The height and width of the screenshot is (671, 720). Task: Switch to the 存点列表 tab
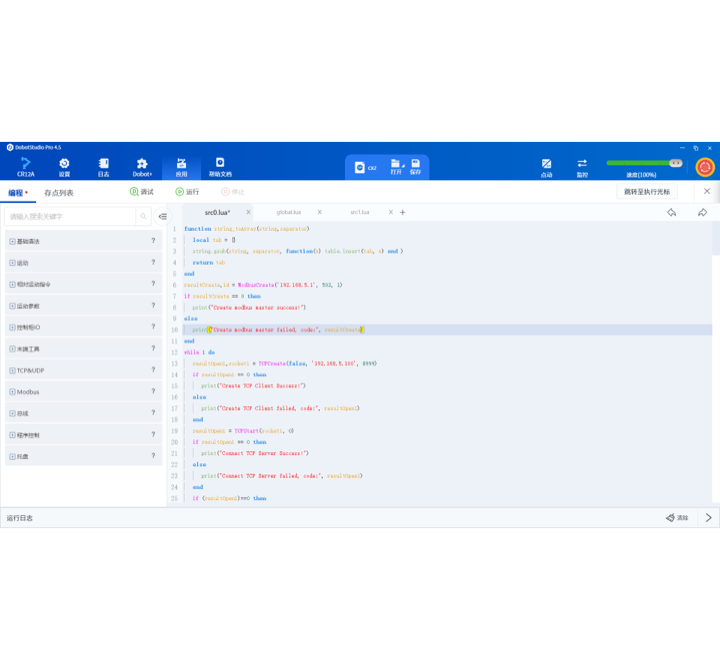pos(59,192)
